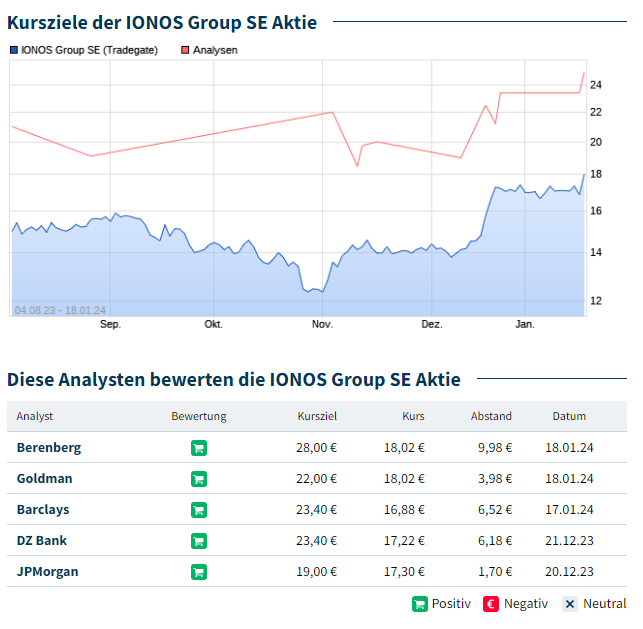This screenshot has width=643, height=629.
Task: Click Berenberg's green positive rating icon
Action: pyautogui.click(x=198, y=448)
